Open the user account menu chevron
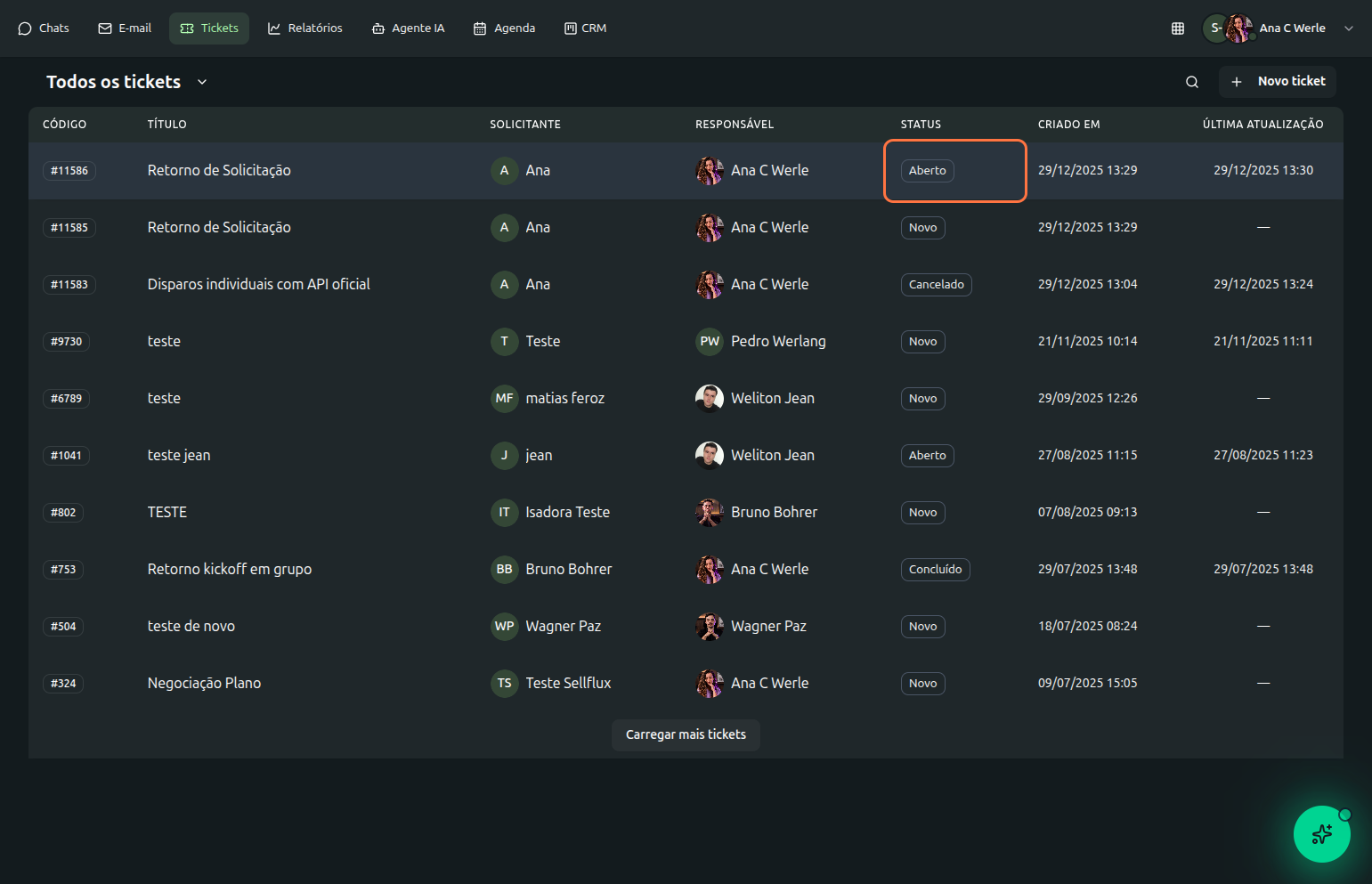Screen dimensions: 1372x884 (1348, 28)
